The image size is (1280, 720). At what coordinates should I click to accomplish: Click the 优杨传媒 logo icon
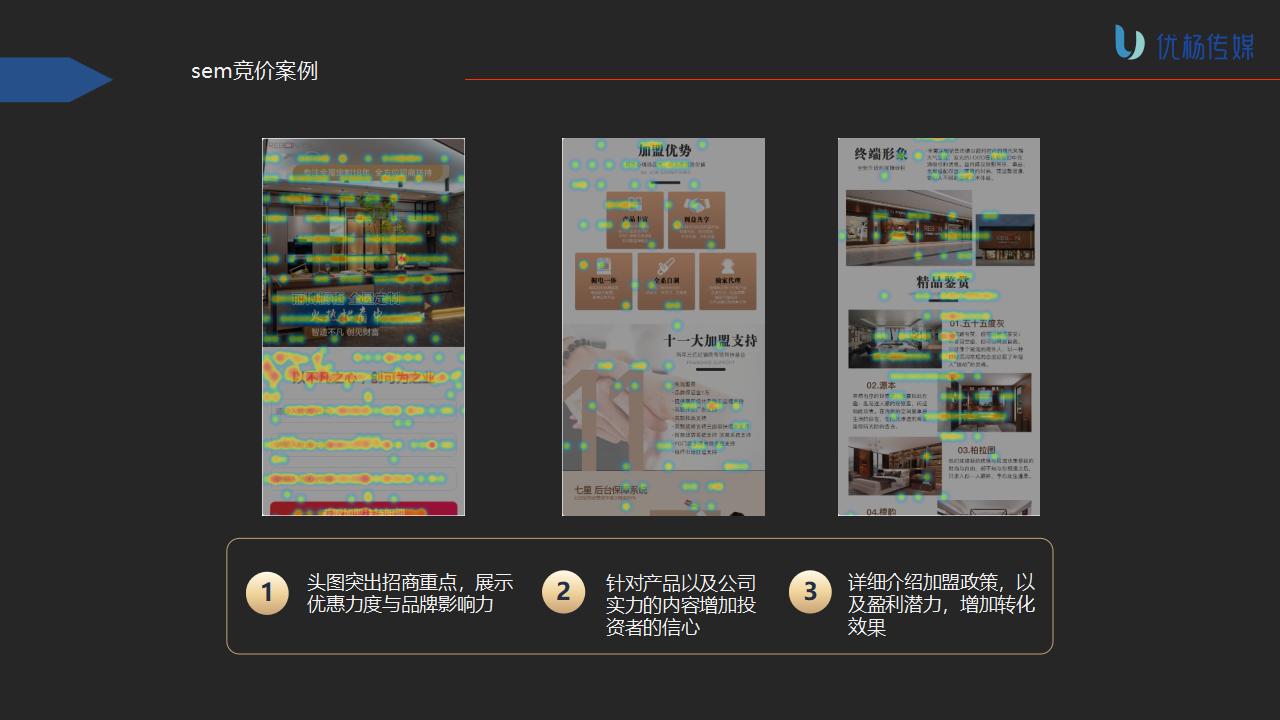1130,43
